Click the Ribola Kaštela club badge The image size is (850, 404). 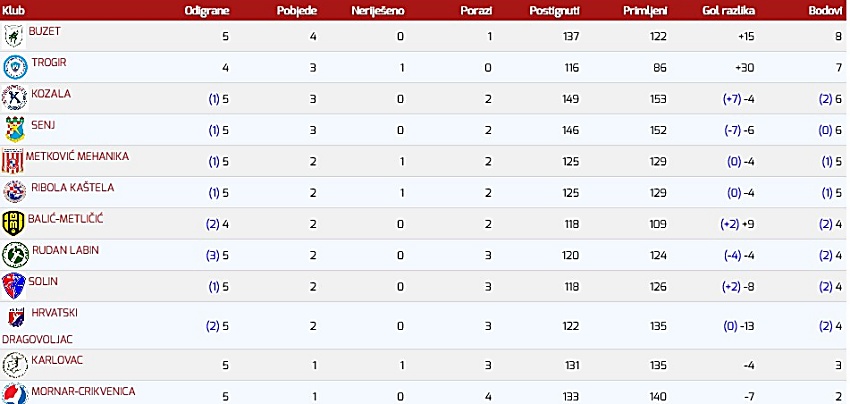15,191
